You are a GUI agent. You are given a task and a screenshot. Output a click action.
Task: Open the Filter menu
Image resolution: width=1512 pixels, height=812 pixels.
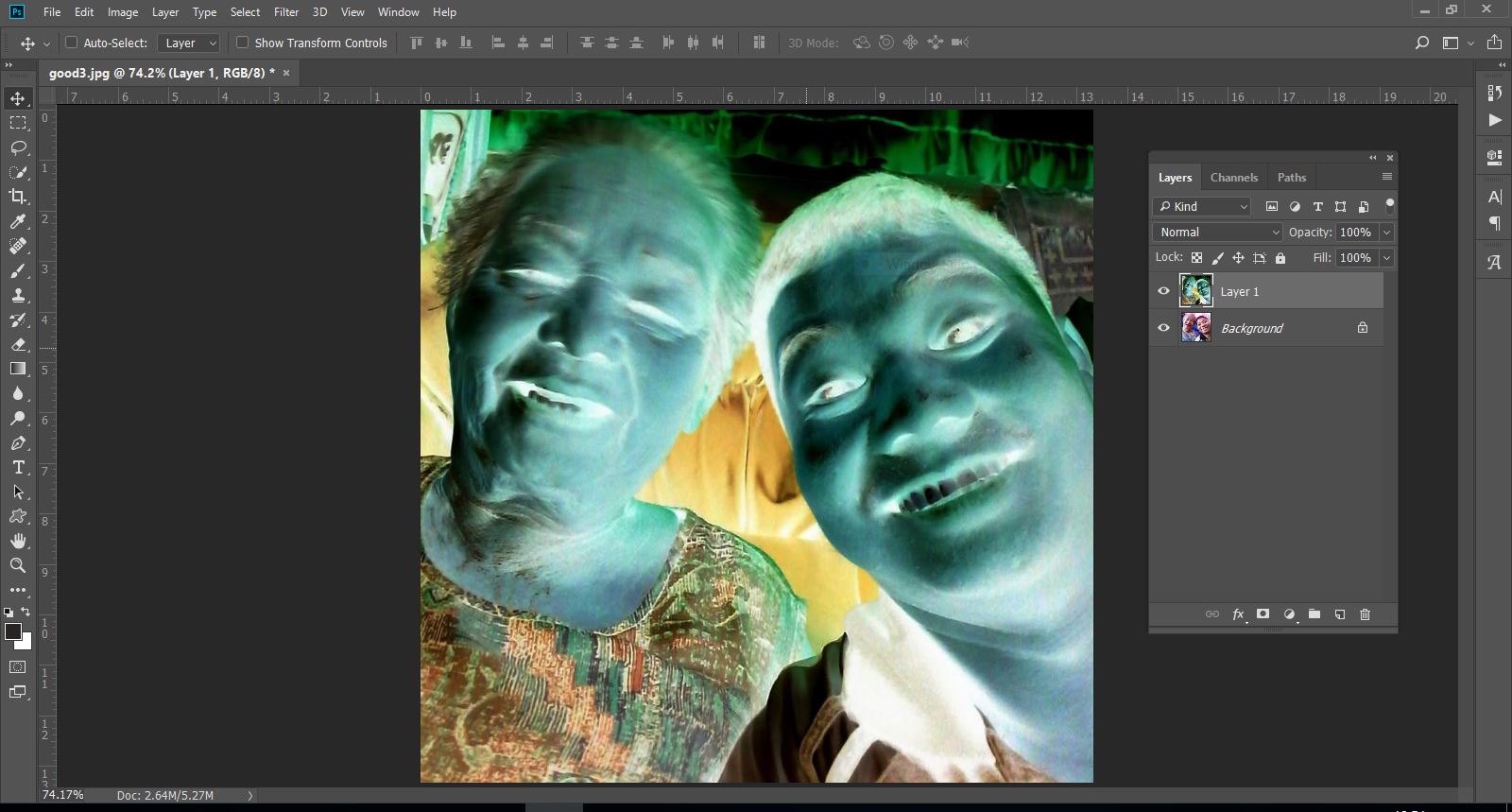tap(286, 12)
